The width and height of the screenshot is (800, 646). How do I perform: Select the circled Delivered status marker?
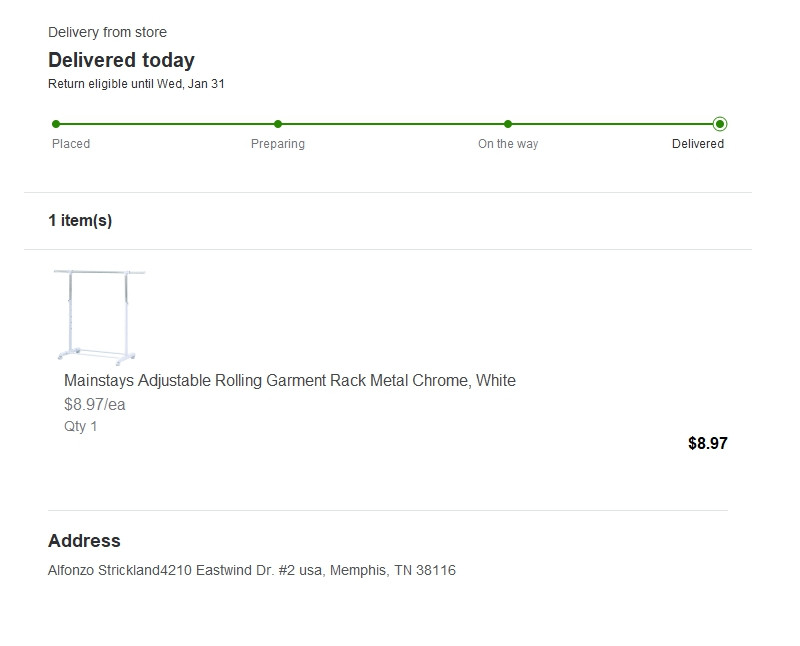720,124
